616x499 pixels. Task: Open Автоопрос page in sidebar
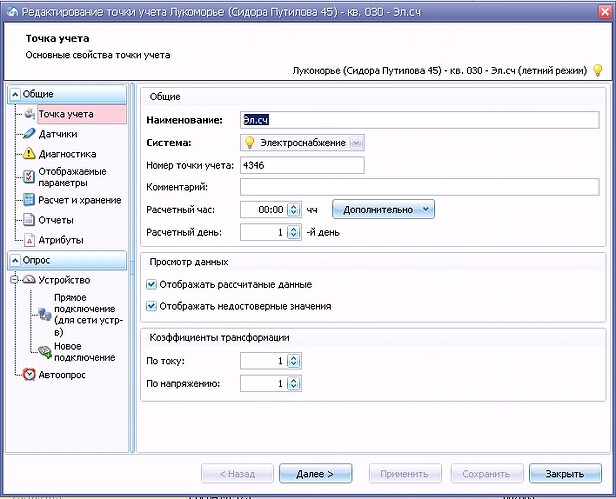[x=62, y=374]
